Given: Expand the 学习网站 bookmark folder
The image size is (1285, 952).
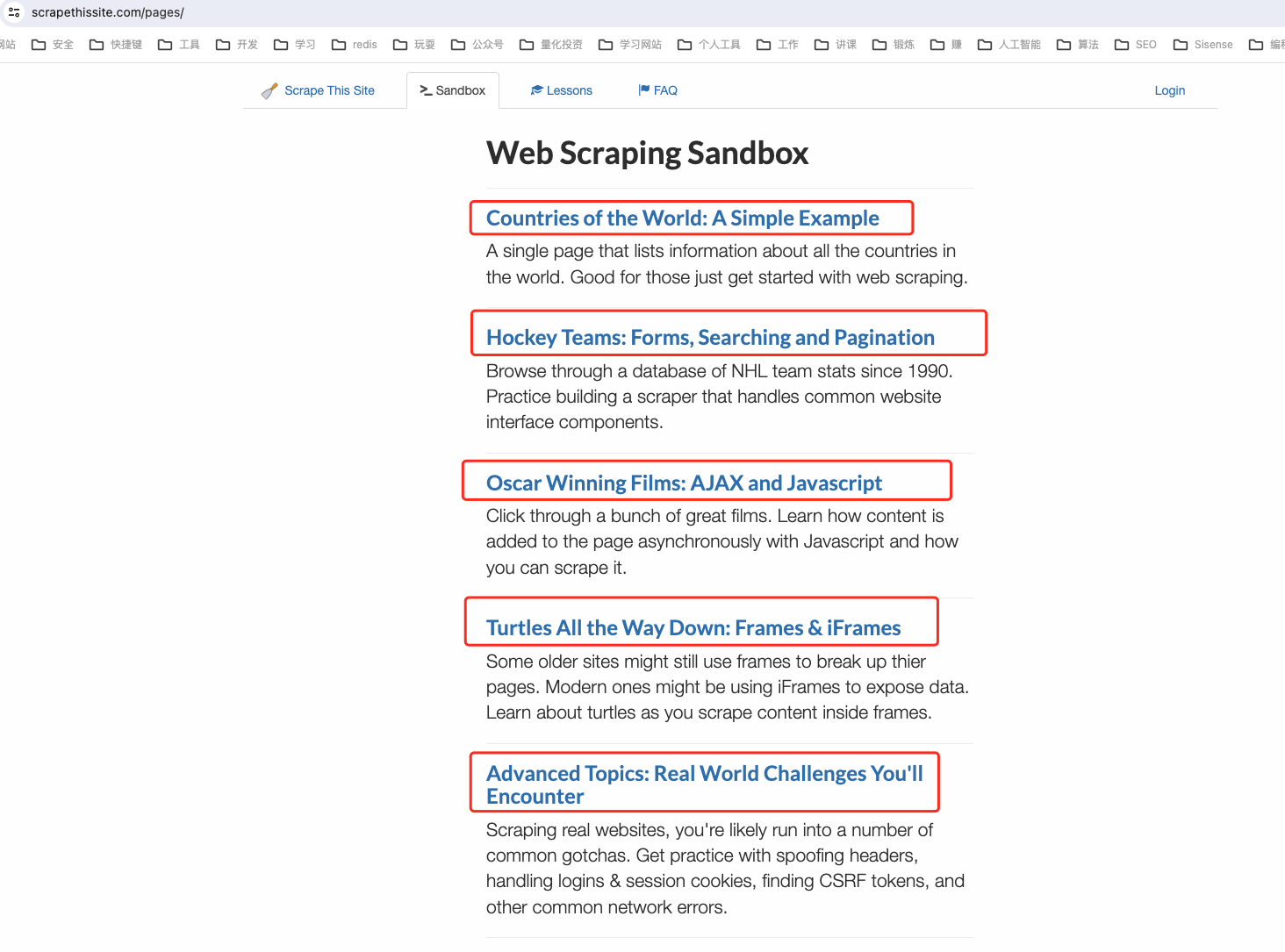Looking at the screenshot, I should pyautogui.click(x=630, y=45).
